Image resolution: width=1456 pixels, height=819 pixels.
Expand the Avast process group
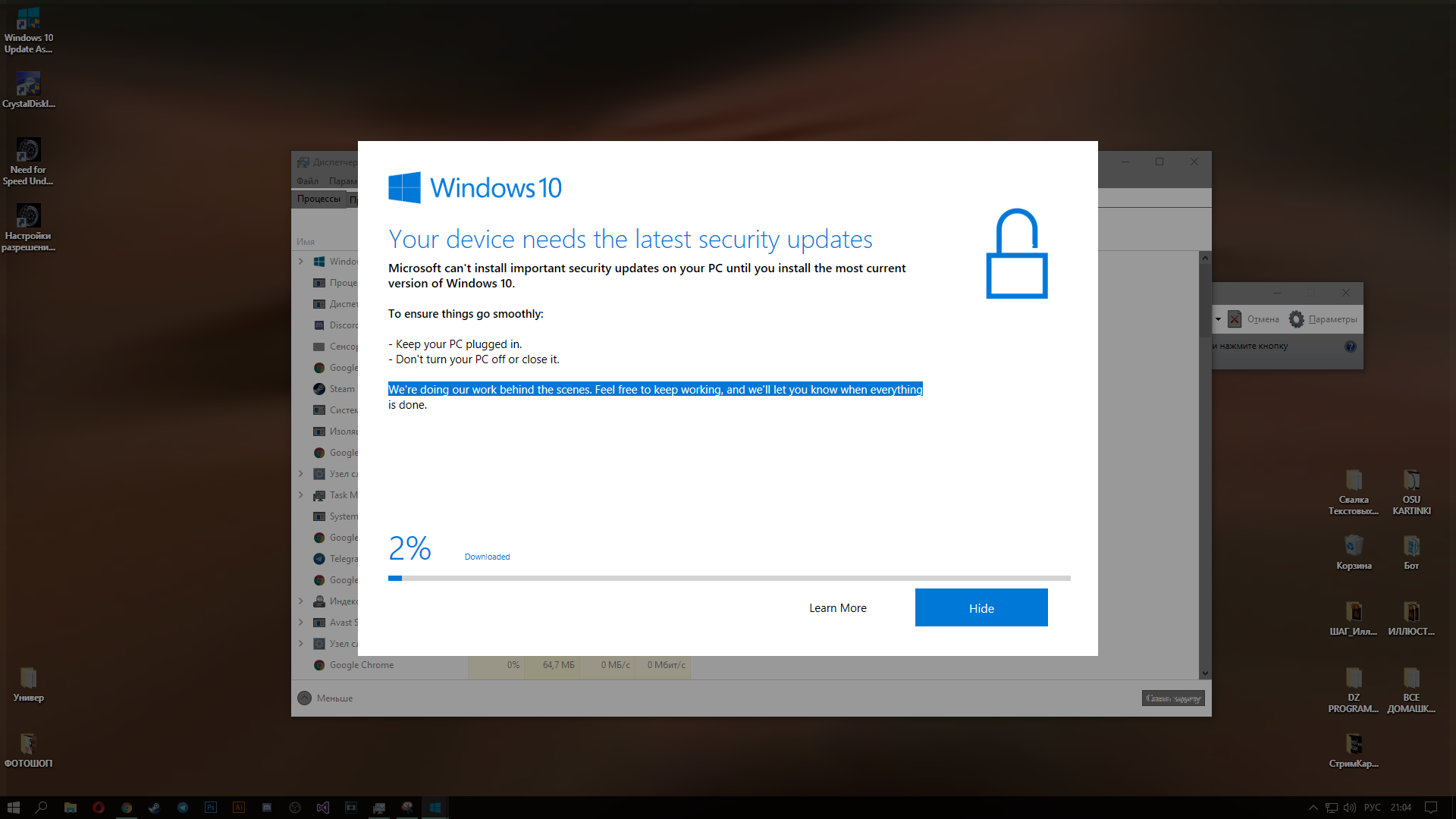tap(301, 623)
